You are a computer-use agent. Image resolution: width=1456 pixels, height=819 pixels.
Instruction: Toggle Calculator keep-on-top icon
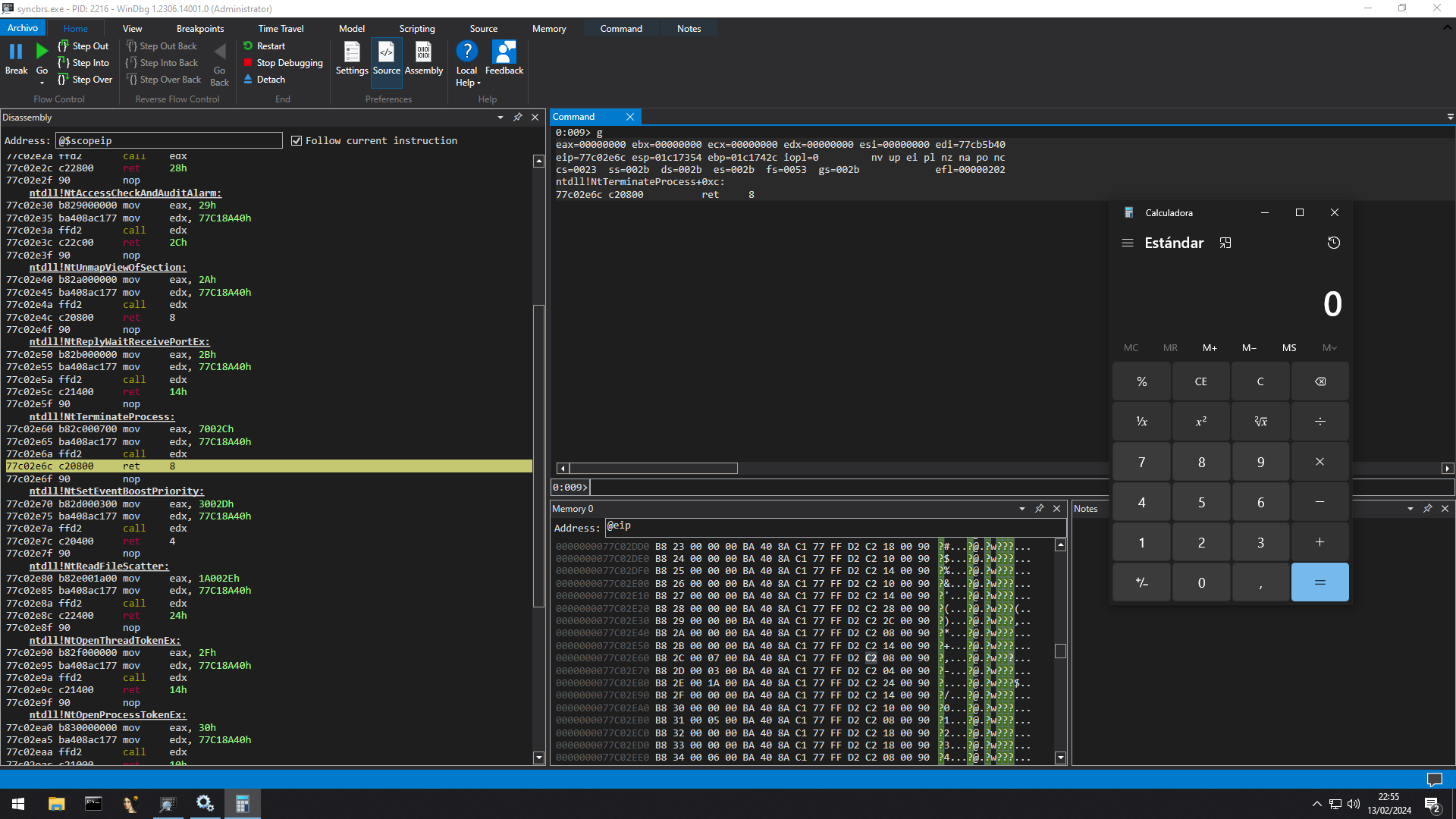point(1225,243)
